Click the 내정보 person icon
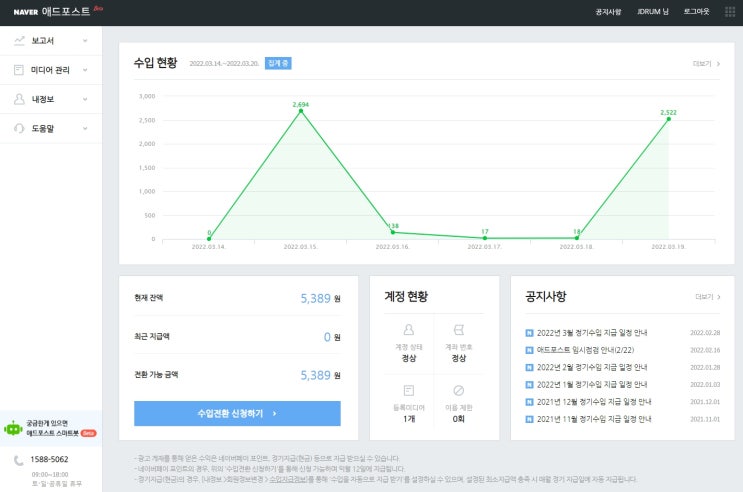The width and height of the screenshot is (743, 492). coord(19,99)
